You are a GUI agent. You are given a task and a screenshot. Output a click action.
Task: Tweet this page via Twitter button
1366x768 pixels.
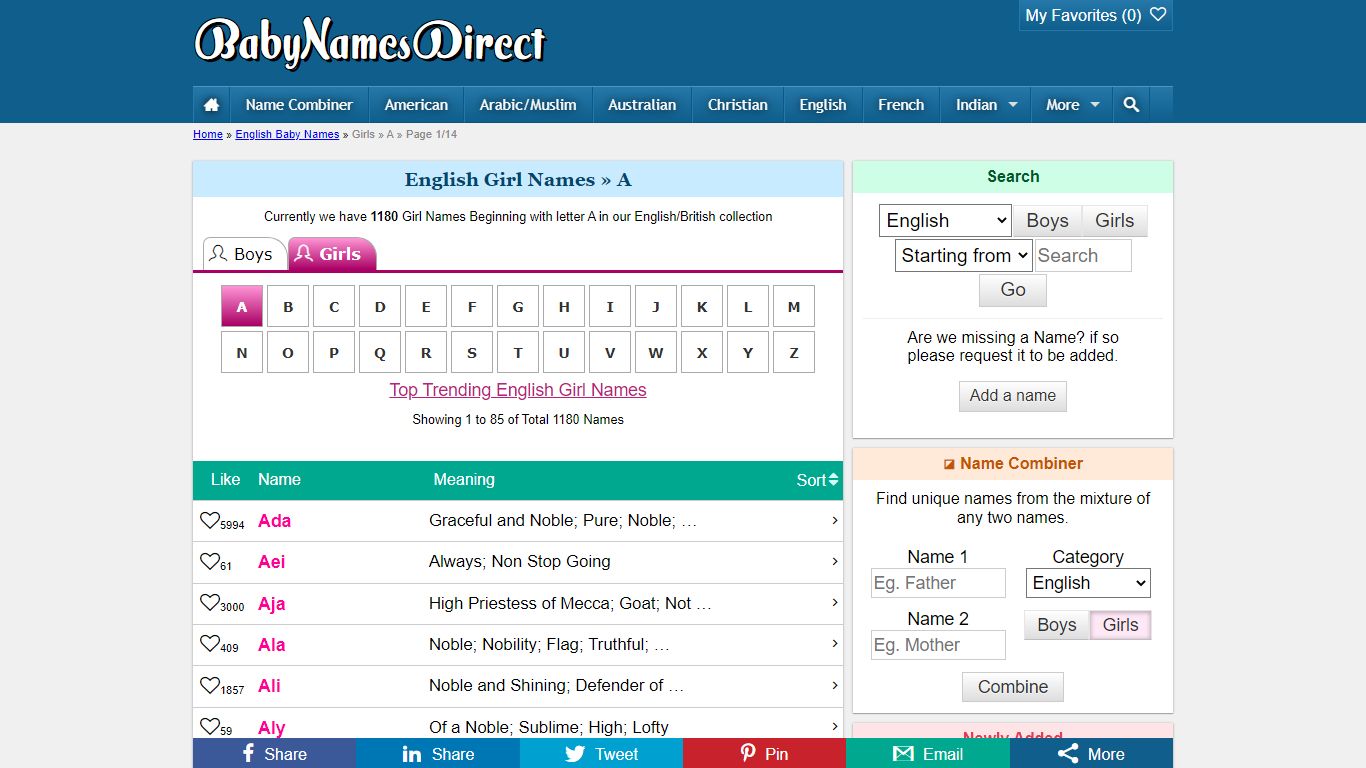(x=601, y=753)
